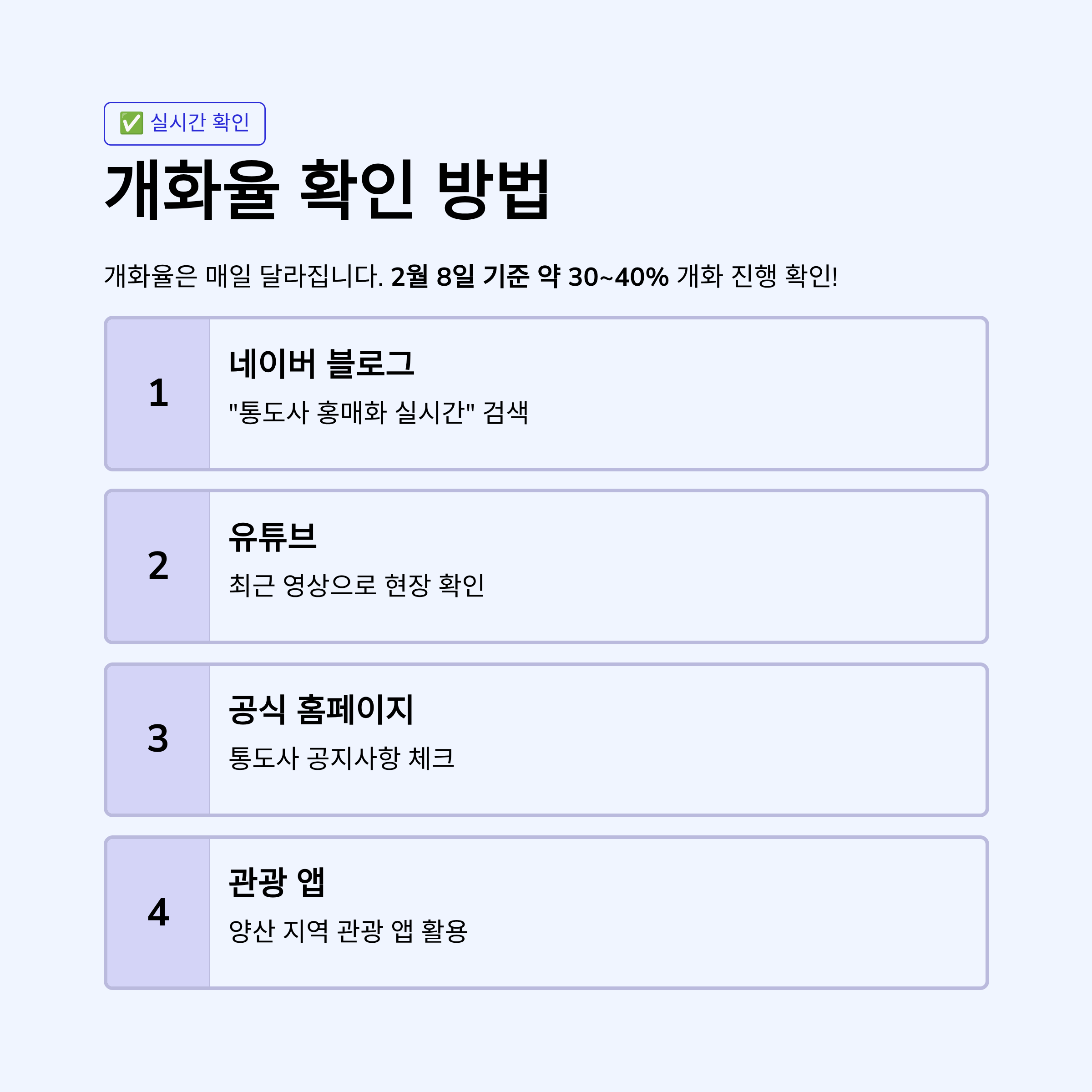Click the 실시간 확인 badge
This screenshot has width=1092, height=1092.
pyautogui.click(x=184, y=123)
